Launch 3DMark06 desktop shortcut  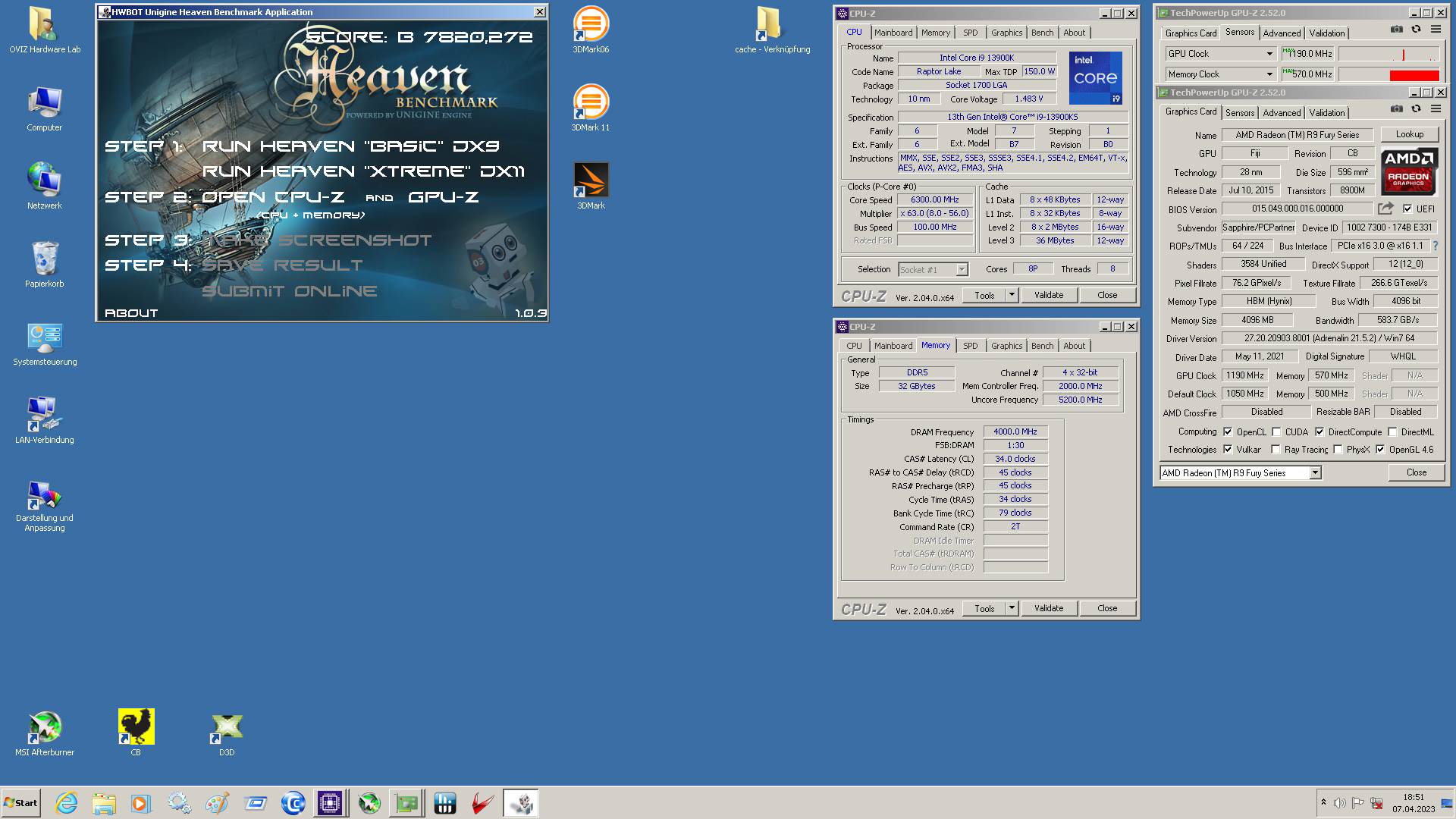[x=591, y=30]
